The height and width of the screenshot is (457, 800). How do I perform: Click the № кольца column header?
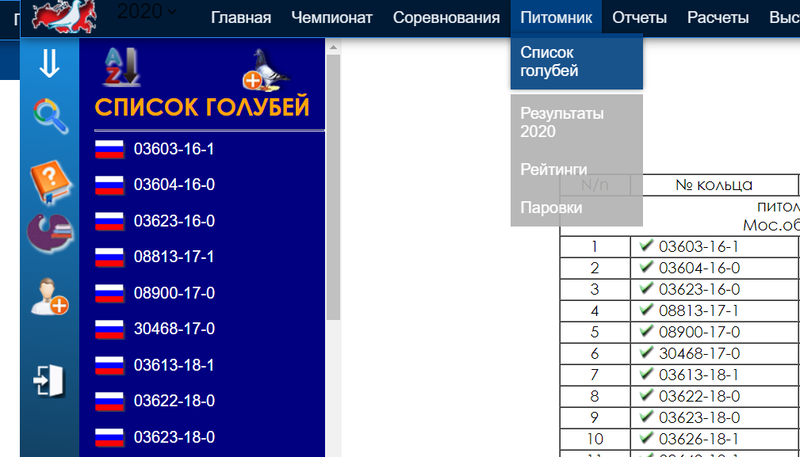(714, 184)
